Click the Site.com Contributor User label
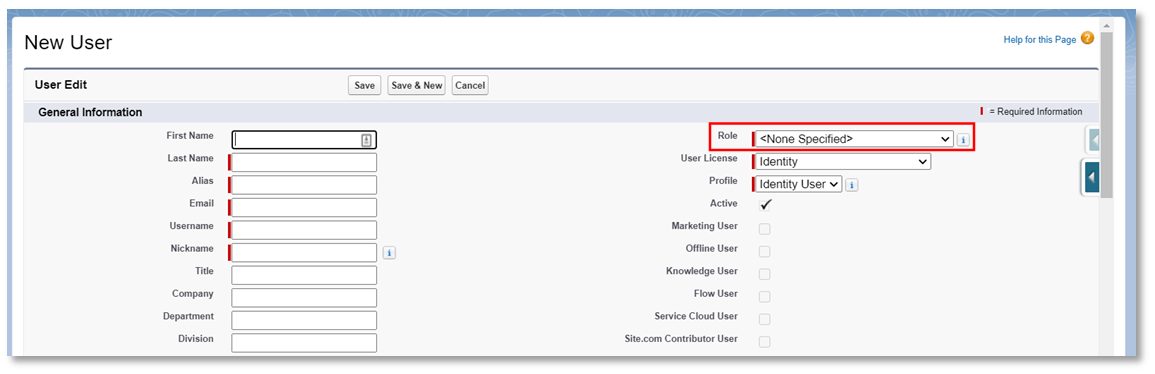 pos(681,339)
